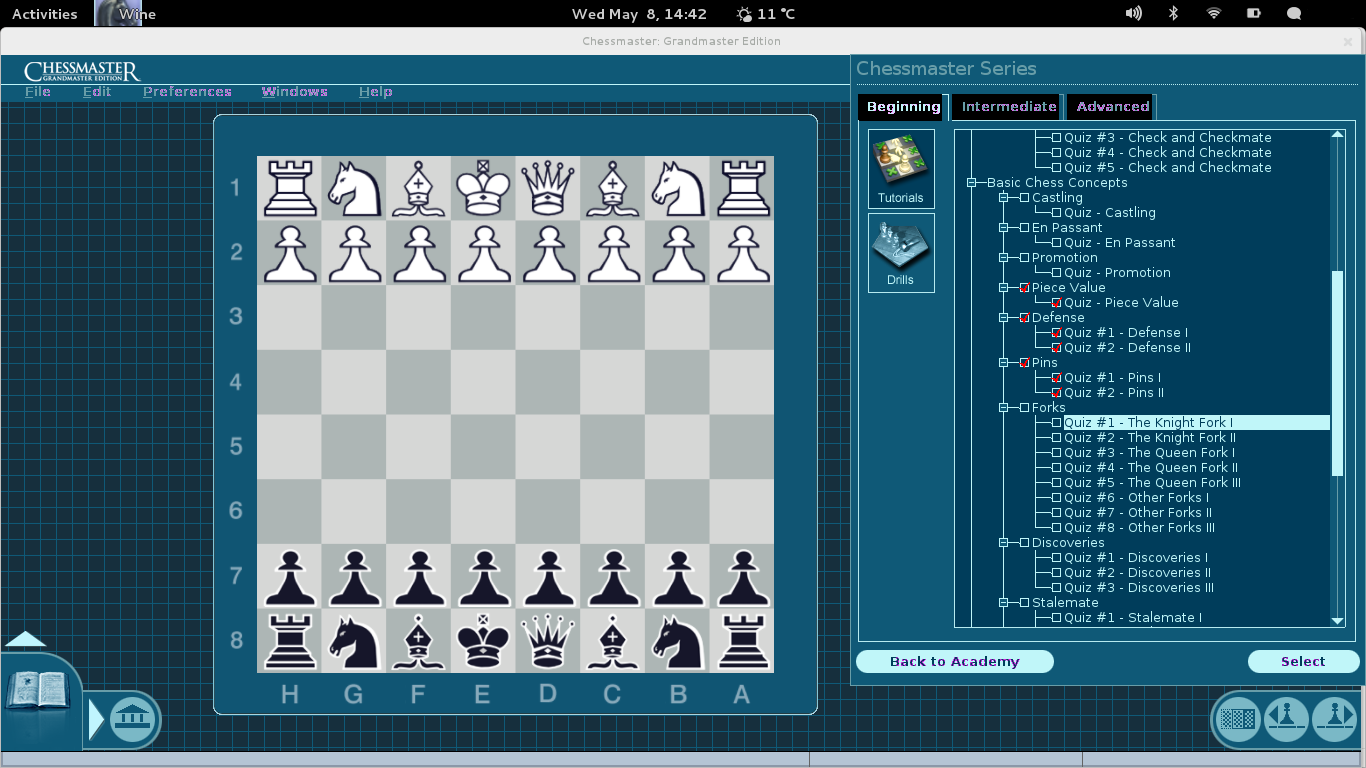Open the Drills section icon
The width and height of the screenshot is (1366, 768).
point(901,253)
